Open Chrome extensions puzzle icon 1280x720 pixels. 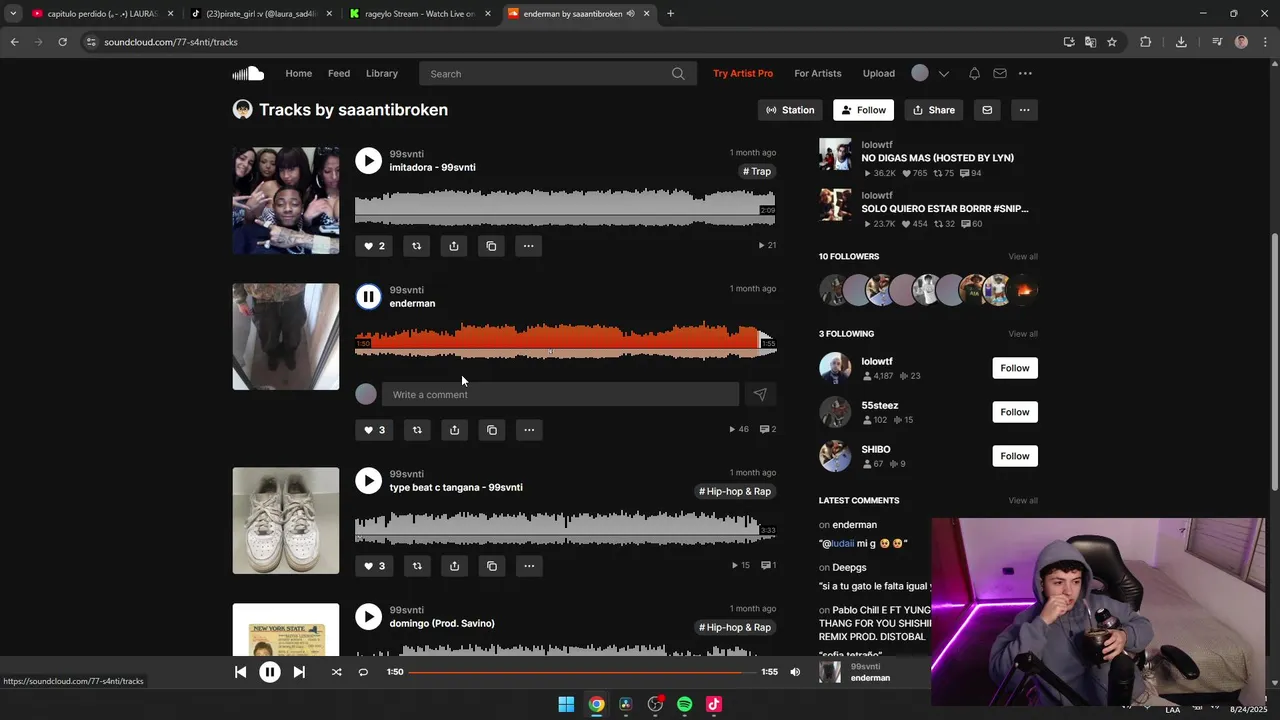tap(1146, 42)
